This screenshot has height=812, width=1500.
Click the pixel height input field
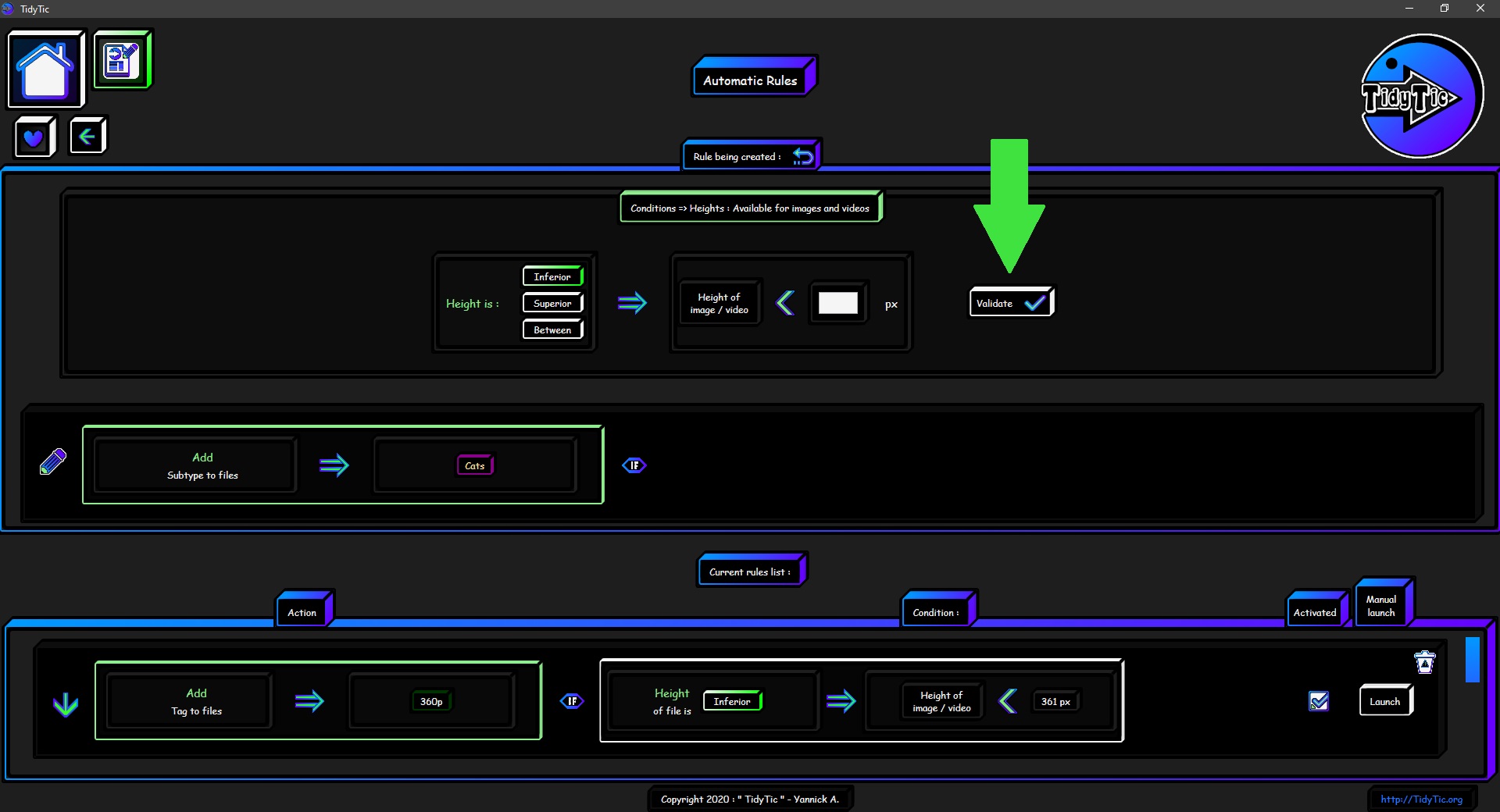point(837,303)
